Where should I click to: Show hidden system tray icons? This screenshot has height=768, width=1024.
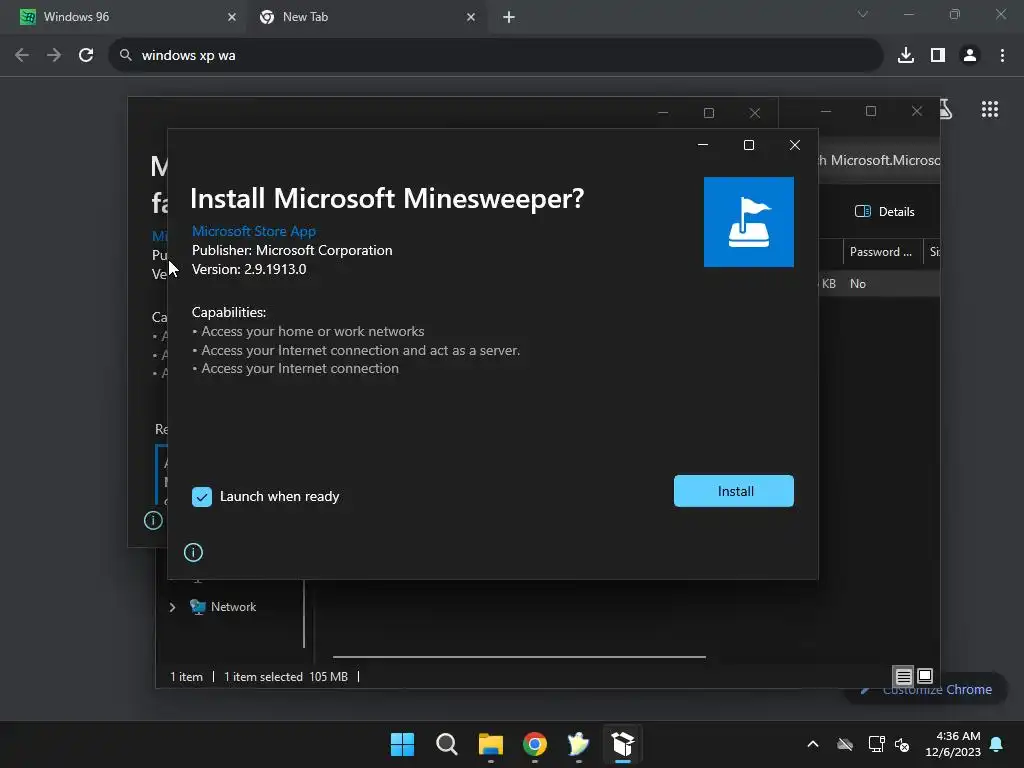(813, 744)
